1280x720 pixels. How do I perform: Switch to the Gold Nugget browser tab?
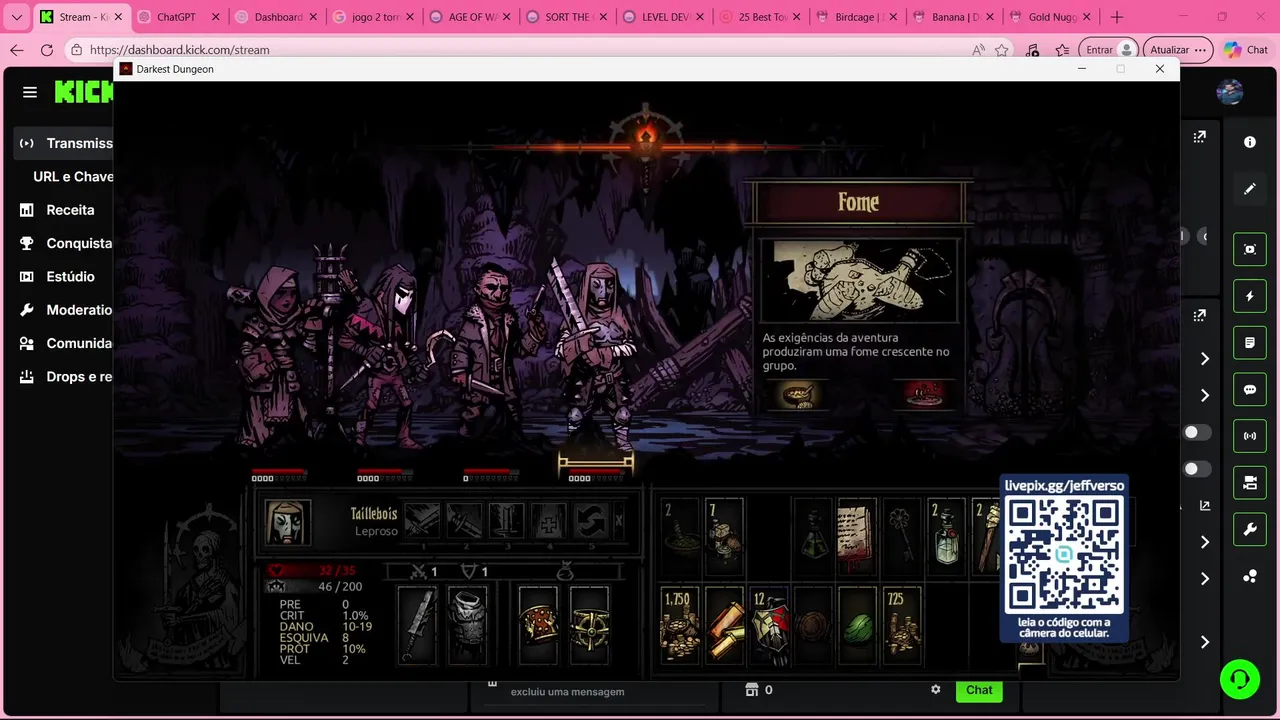pyautogui.click(x=1053, y=17)
